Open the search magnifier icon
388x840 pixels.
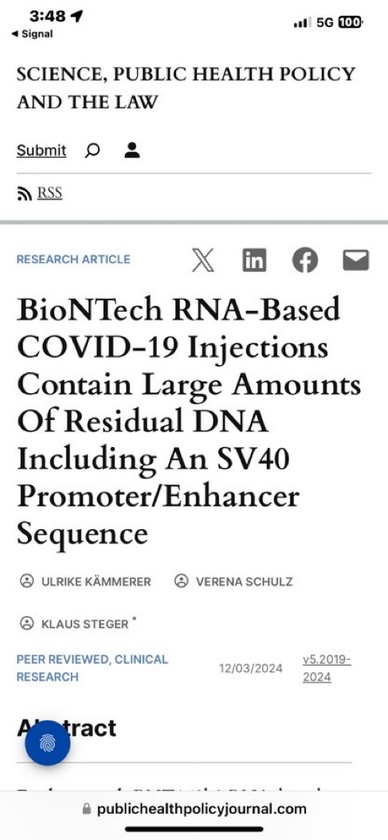pos(92,151)
